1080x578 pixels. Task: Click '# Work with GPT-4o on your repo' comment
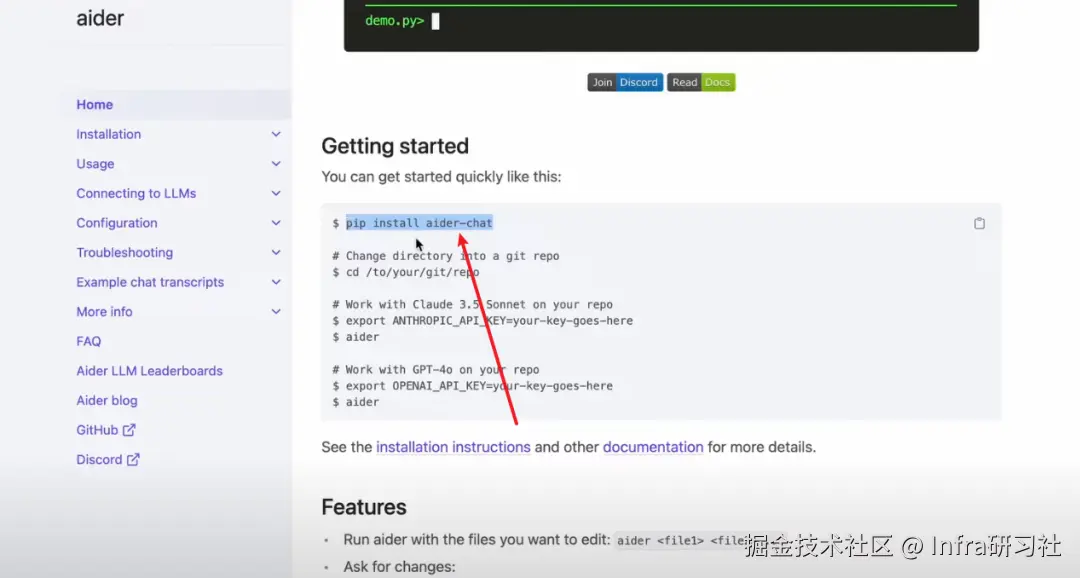[435, 370]
